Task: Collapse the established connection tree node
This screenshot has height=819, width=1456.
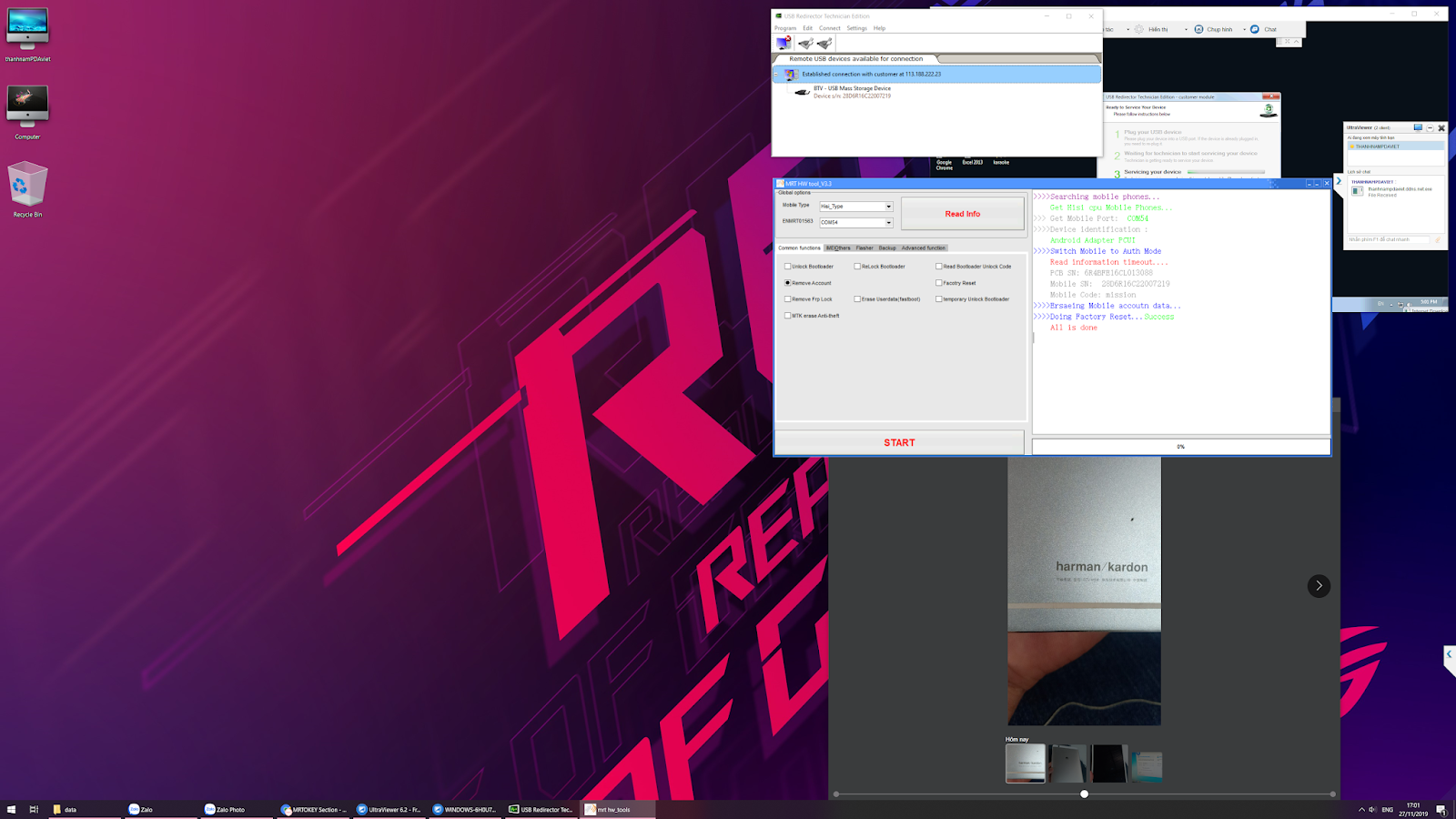Action: 777,75
